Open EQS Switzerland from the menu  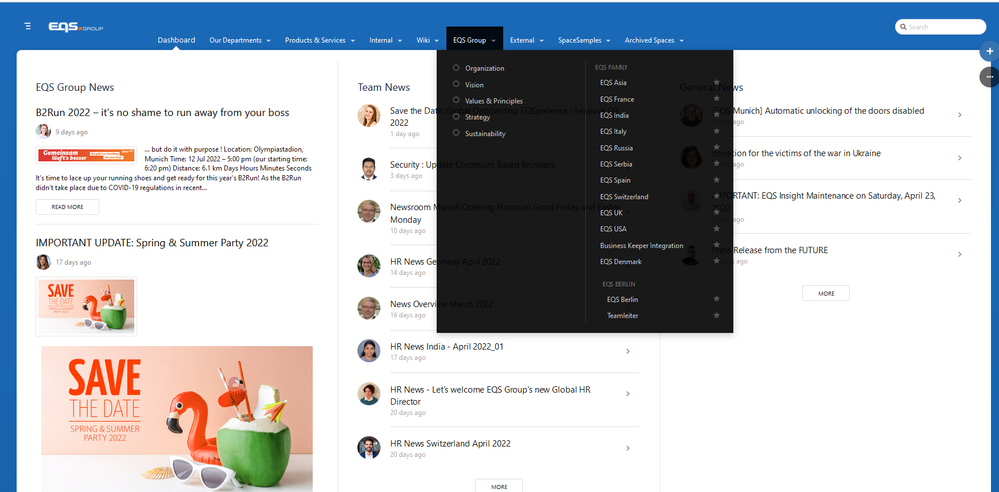pyautogui.click(x=624, y=196)
